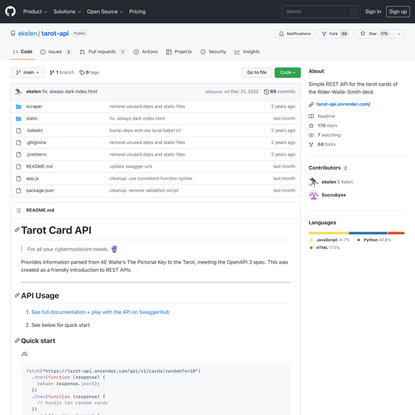Open the Open Source menu
Image resolution: width=415 pixels, height=415 pixels.
105,12
